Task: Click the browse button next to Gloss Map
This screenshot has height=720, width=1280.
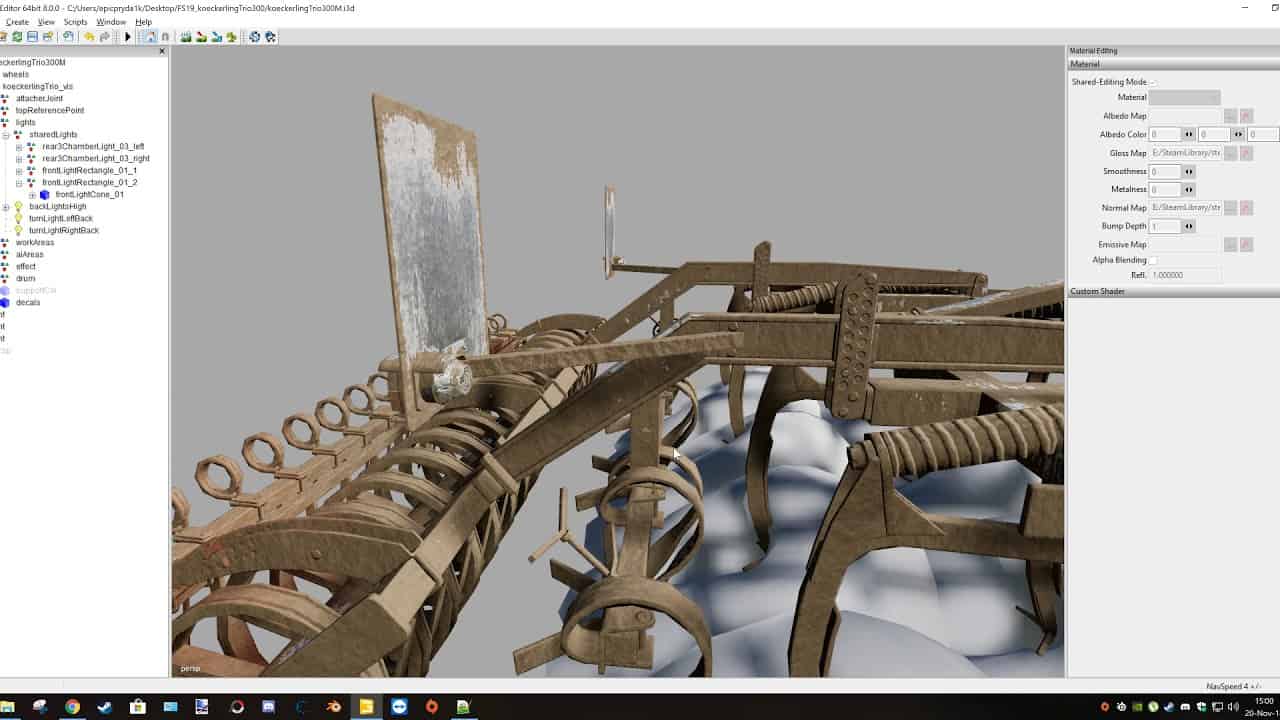Action: 1230,153
